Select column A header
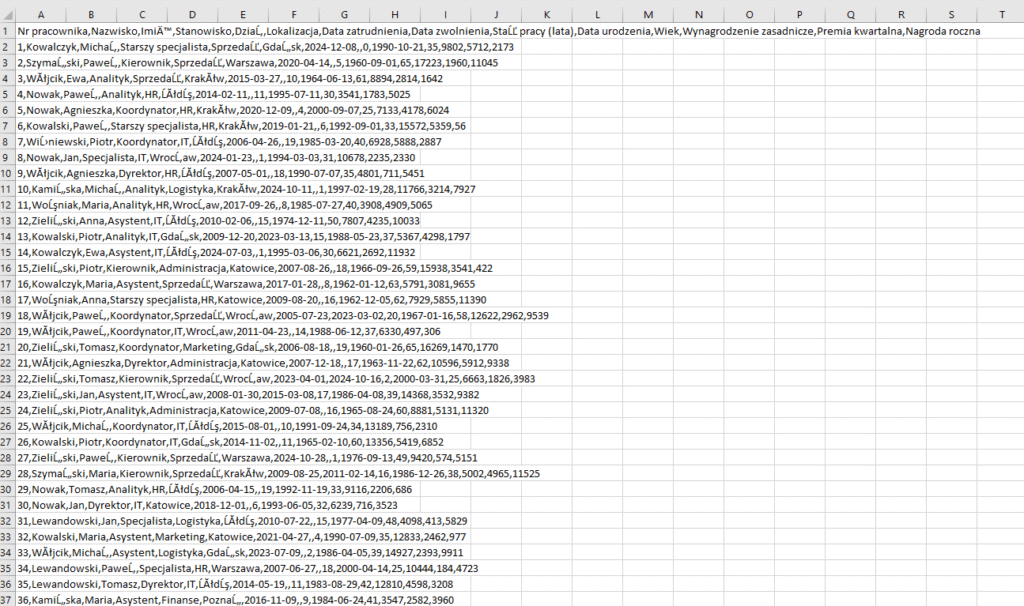 41,15
